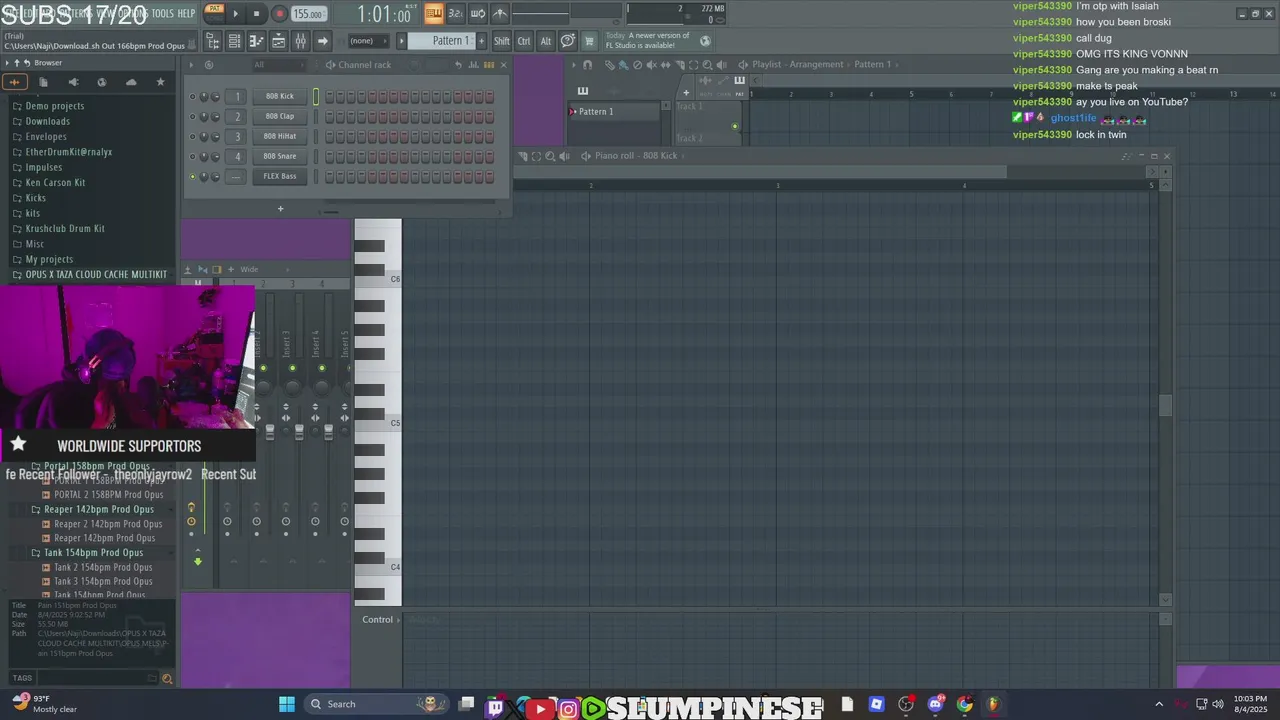Select the delete tool in Playlist toolbar
The height and width of the screenshot is (720, 1280).
pyautogui.click(x=638, y=65)
